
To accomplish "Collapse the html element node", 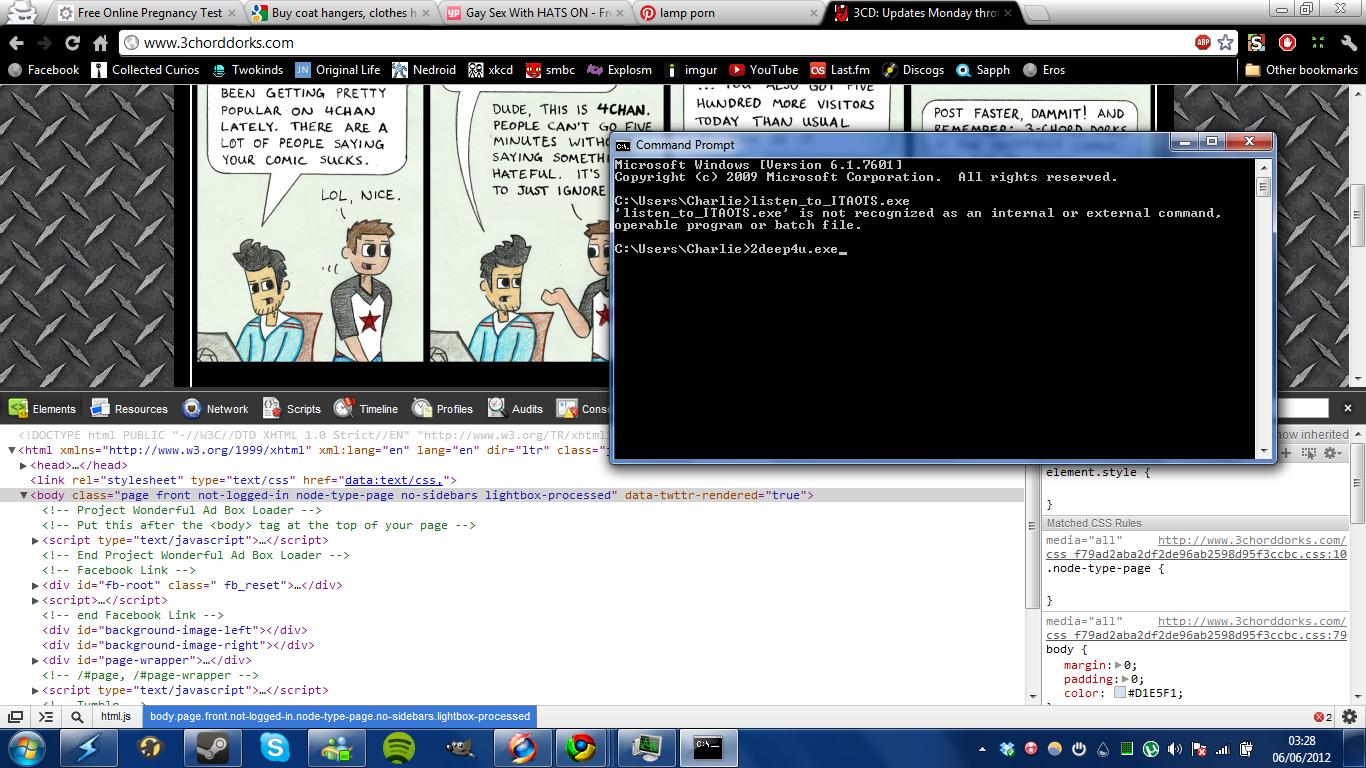I will 11,450.
